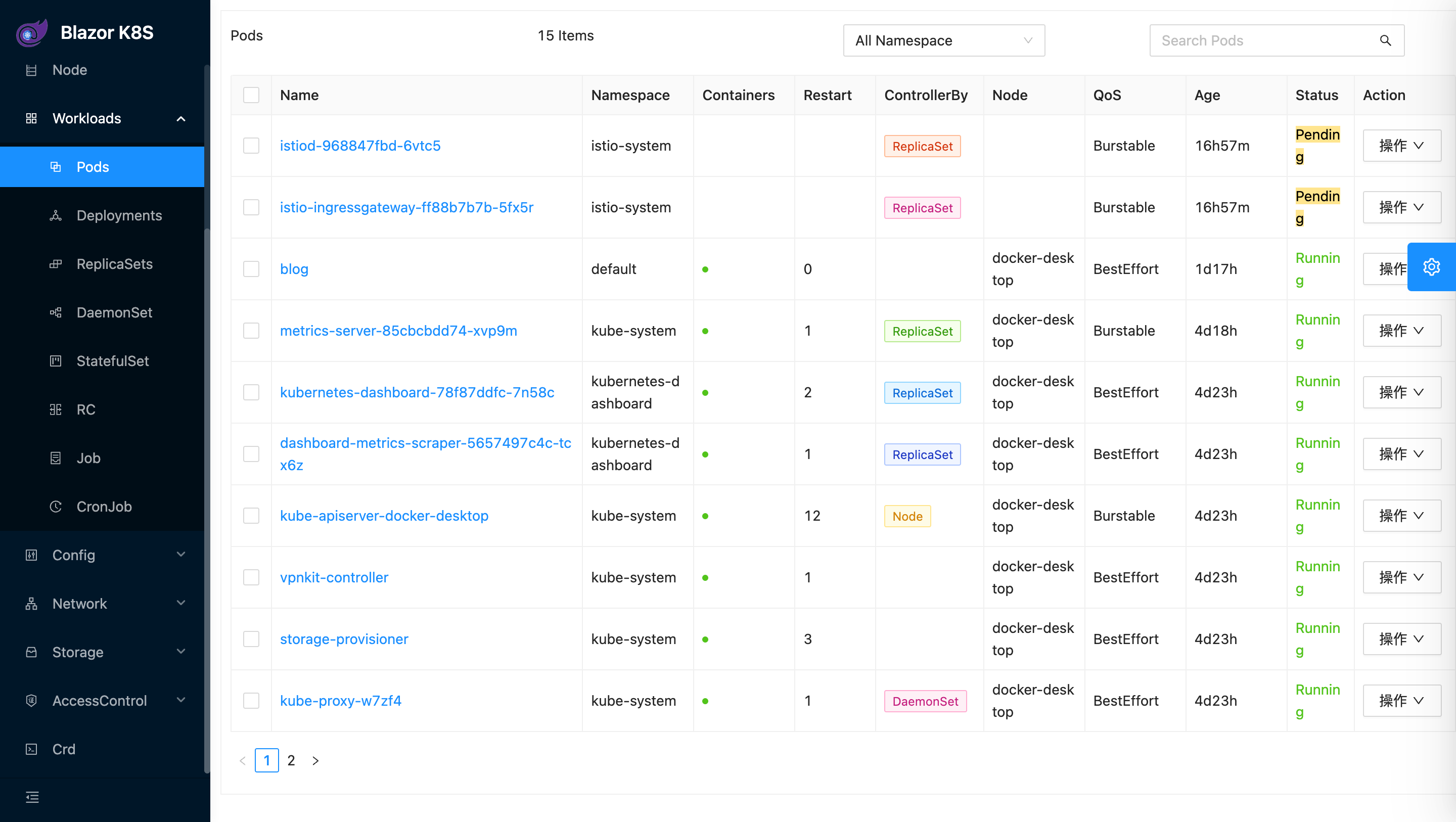Select the kube-proxy-w7zf4 row checkbox
This screenshot has width=1456, height=822.
point(251,701)
